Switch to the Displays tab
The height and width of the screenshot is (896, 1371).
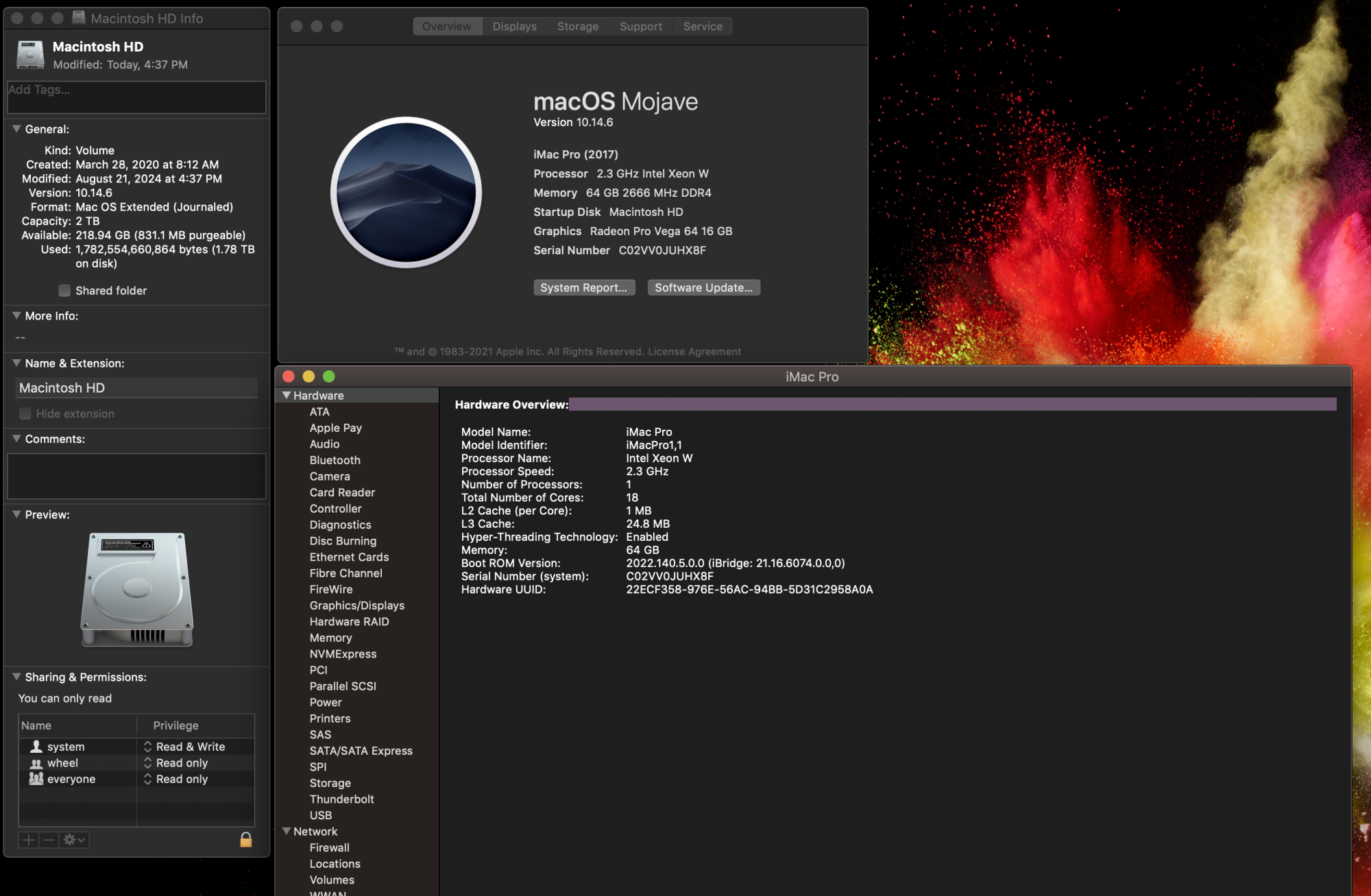click(514, 26)
